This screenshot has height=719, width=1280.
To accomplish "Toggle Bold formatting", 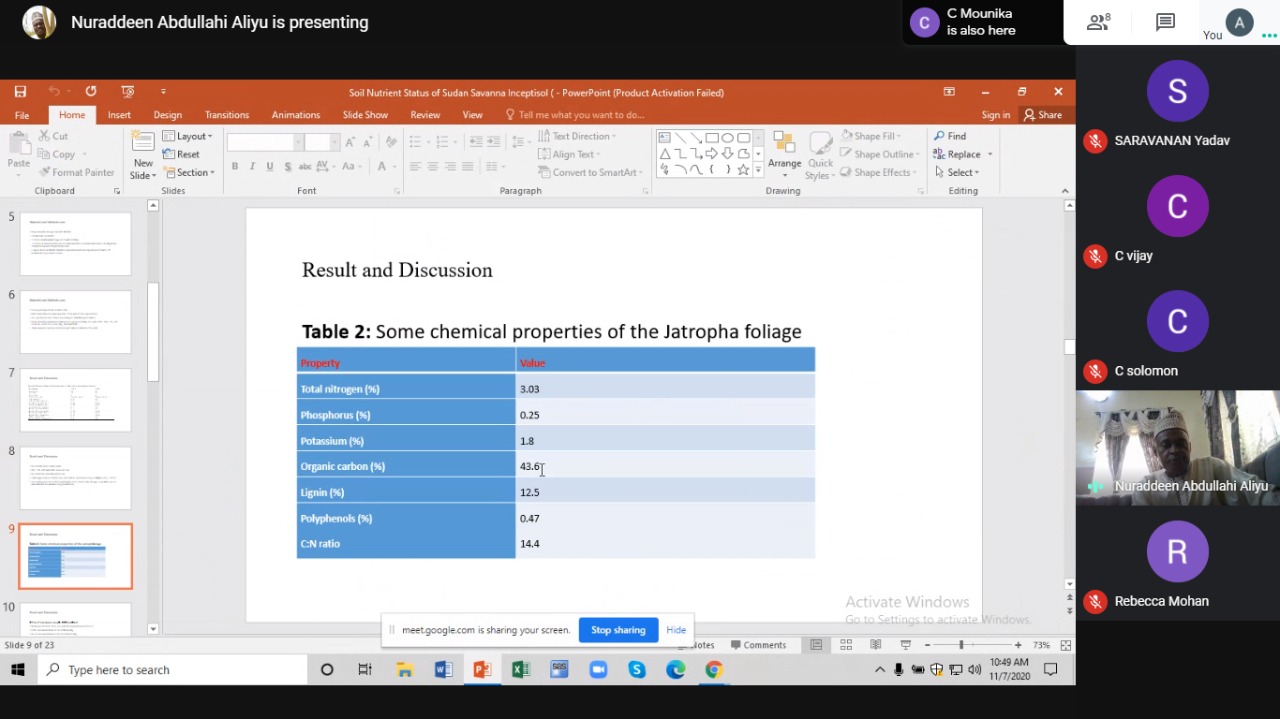I will click(235, 166).
